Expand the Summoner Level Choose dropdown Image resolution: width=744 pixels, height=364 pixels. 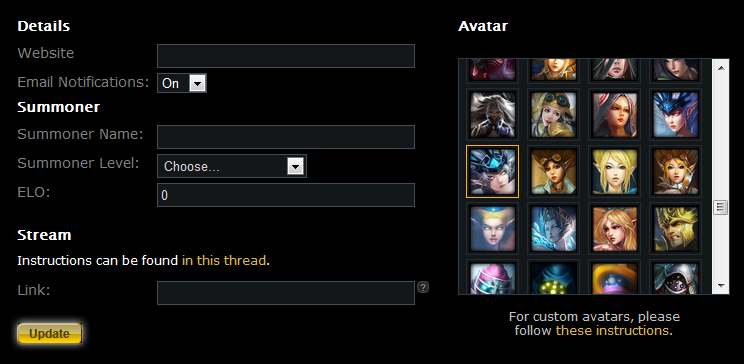coord(232,166)
